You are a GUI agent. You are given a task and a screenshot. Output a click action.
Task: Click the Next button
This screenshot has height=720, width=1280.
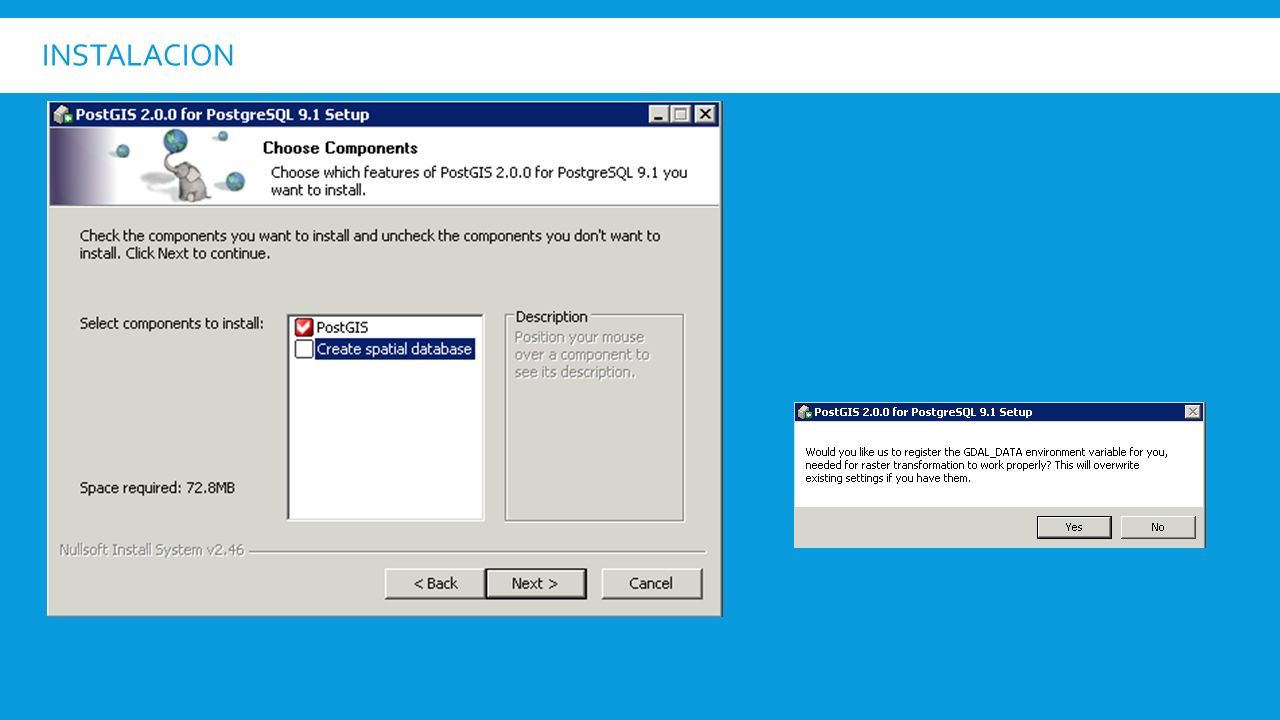point(535,583)
